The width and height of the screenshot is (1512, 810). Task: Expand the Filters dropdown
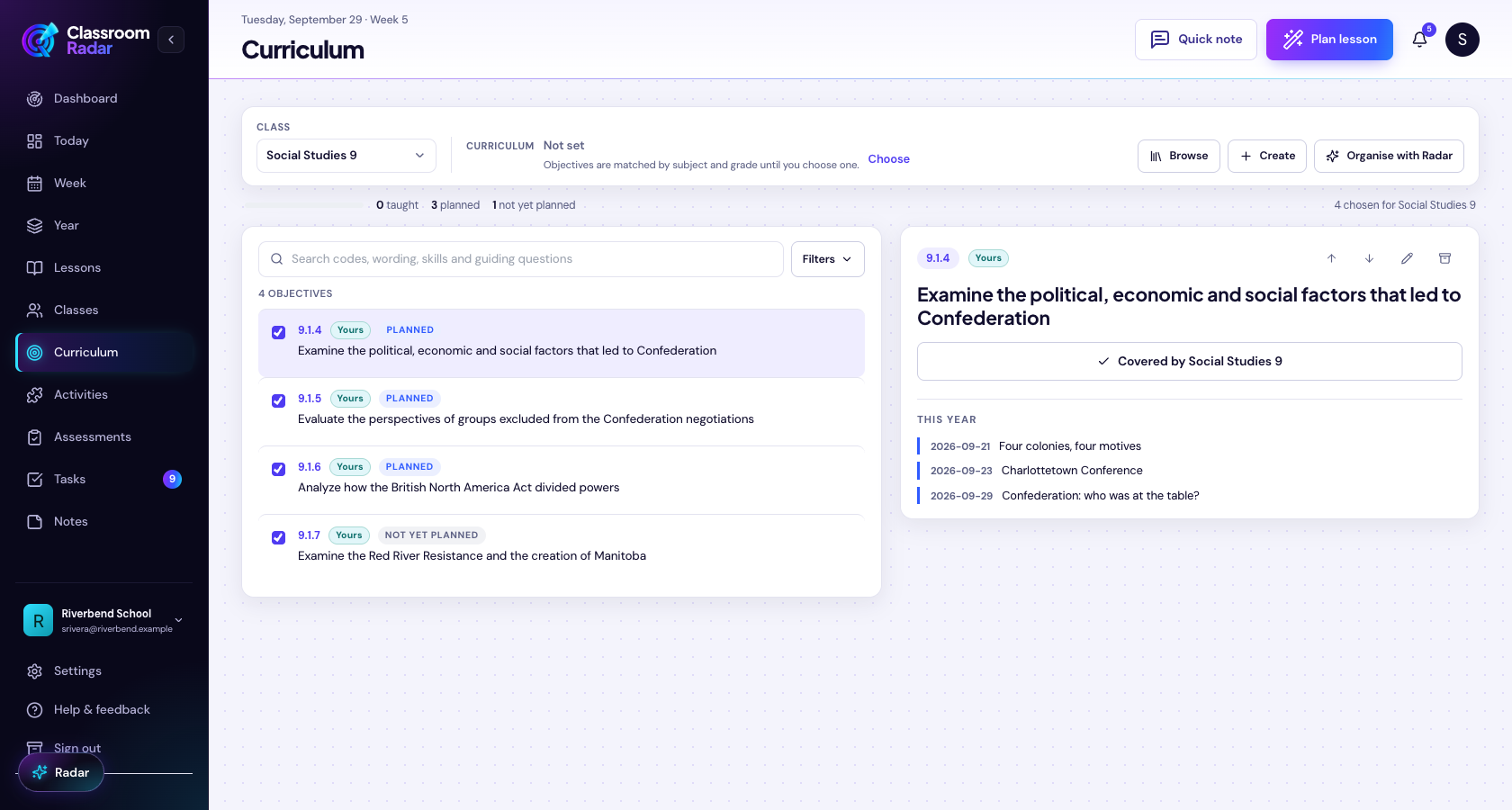click(x=827, y=259)
